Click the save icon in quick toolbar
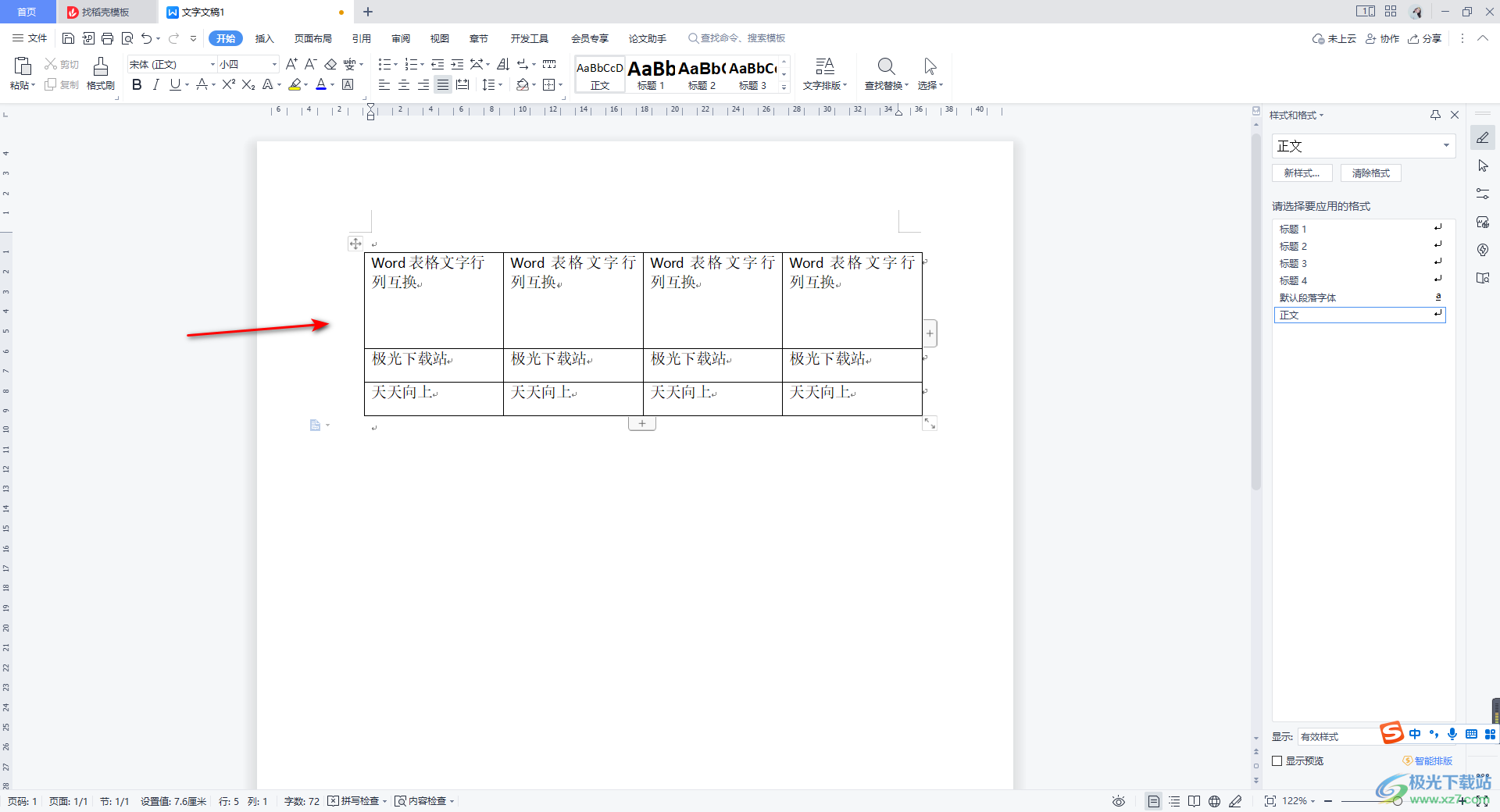1500x812 pixels. pyautogui.click(x=68, y=38)
